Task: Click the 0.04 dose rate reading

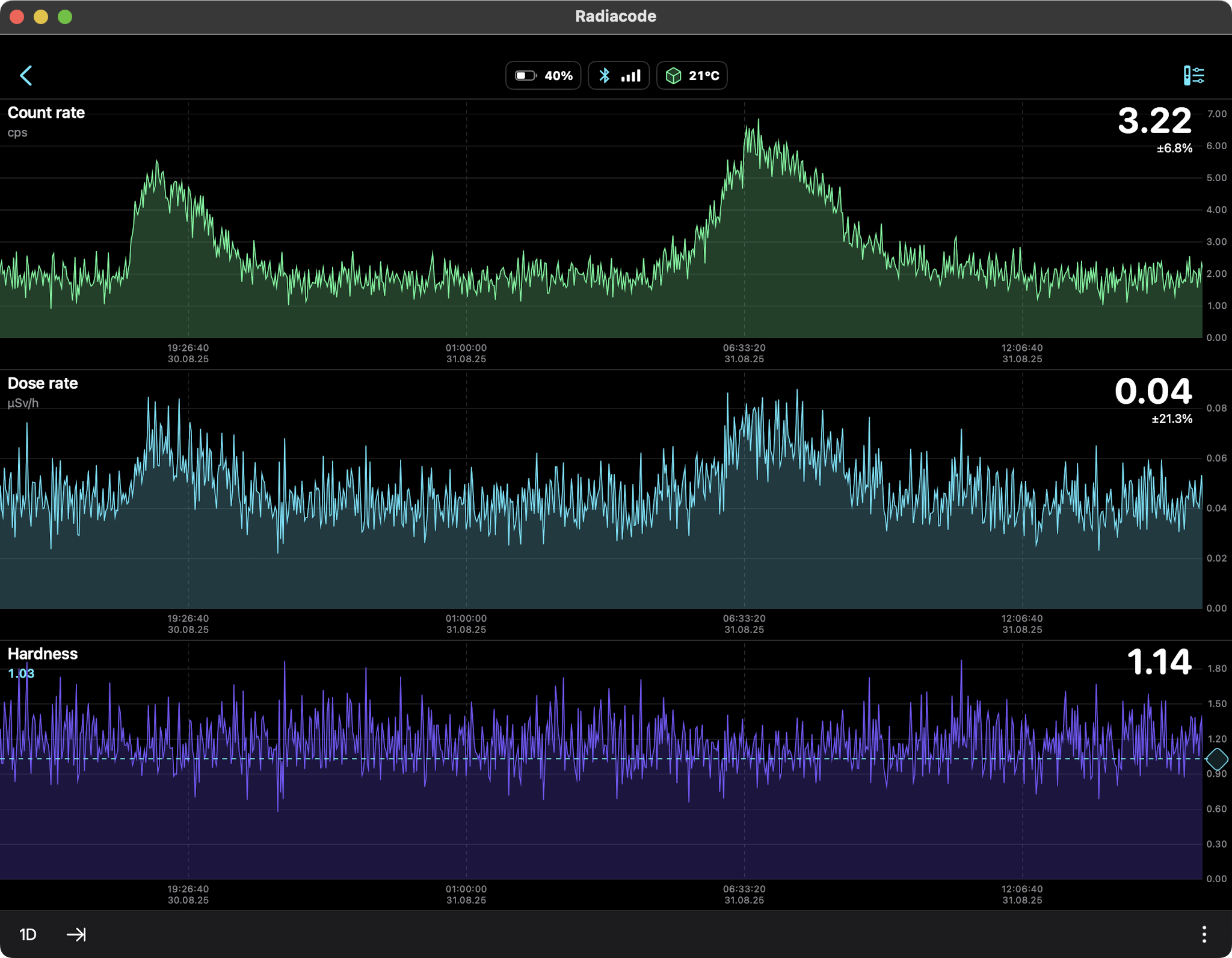Action: point(1153,392)
